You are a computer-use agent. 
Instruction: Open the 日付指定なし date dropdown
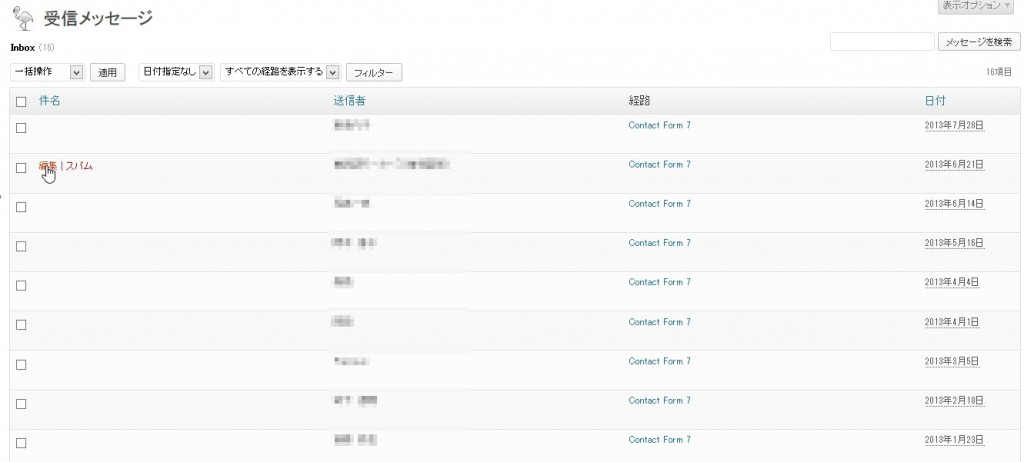(x=176, y=72)
